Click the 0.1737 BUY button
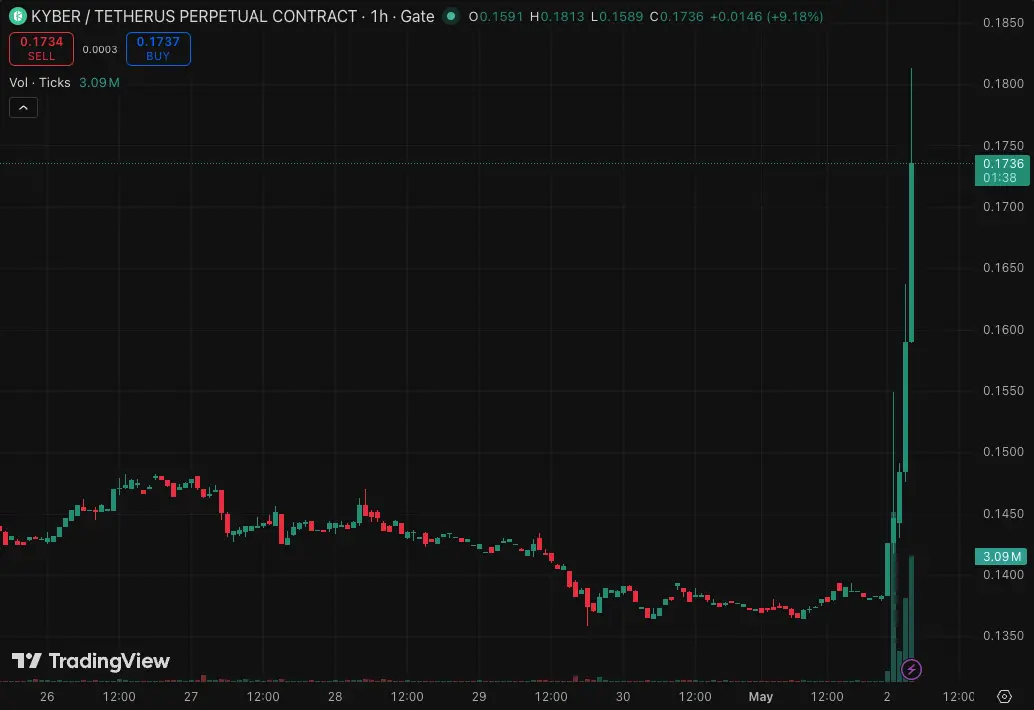The height and width of the screenshot is (710, 1034). (158, 49)
